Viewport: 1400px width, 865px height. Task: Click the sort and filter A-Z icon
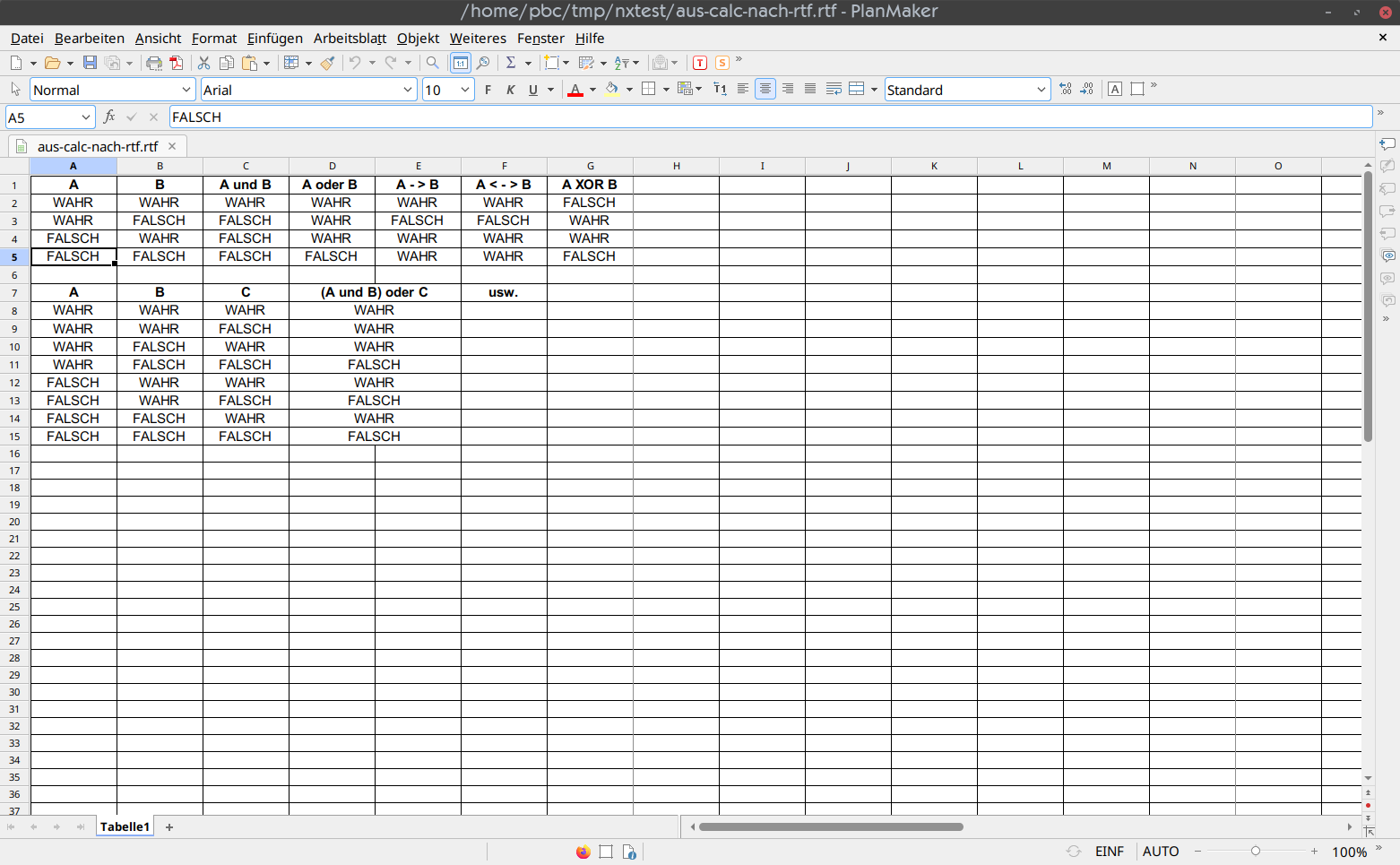pos(621,63)
